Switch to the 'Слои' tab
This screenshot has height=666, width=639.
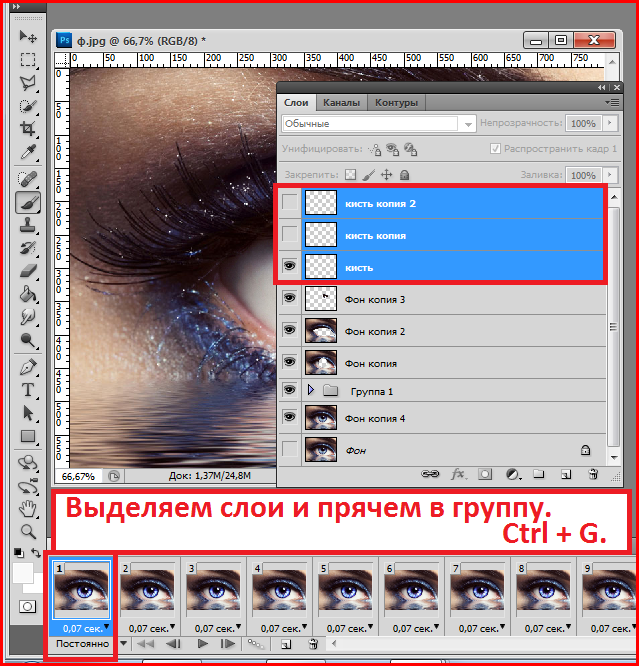pyautogui.click(x=296, y=103)
